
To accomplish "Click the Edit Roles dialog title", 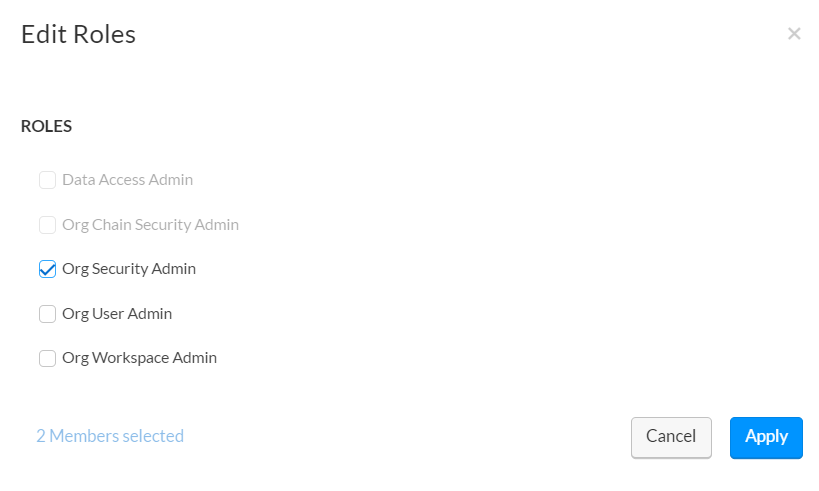I will pyautogui.click(x=78, y=35).
